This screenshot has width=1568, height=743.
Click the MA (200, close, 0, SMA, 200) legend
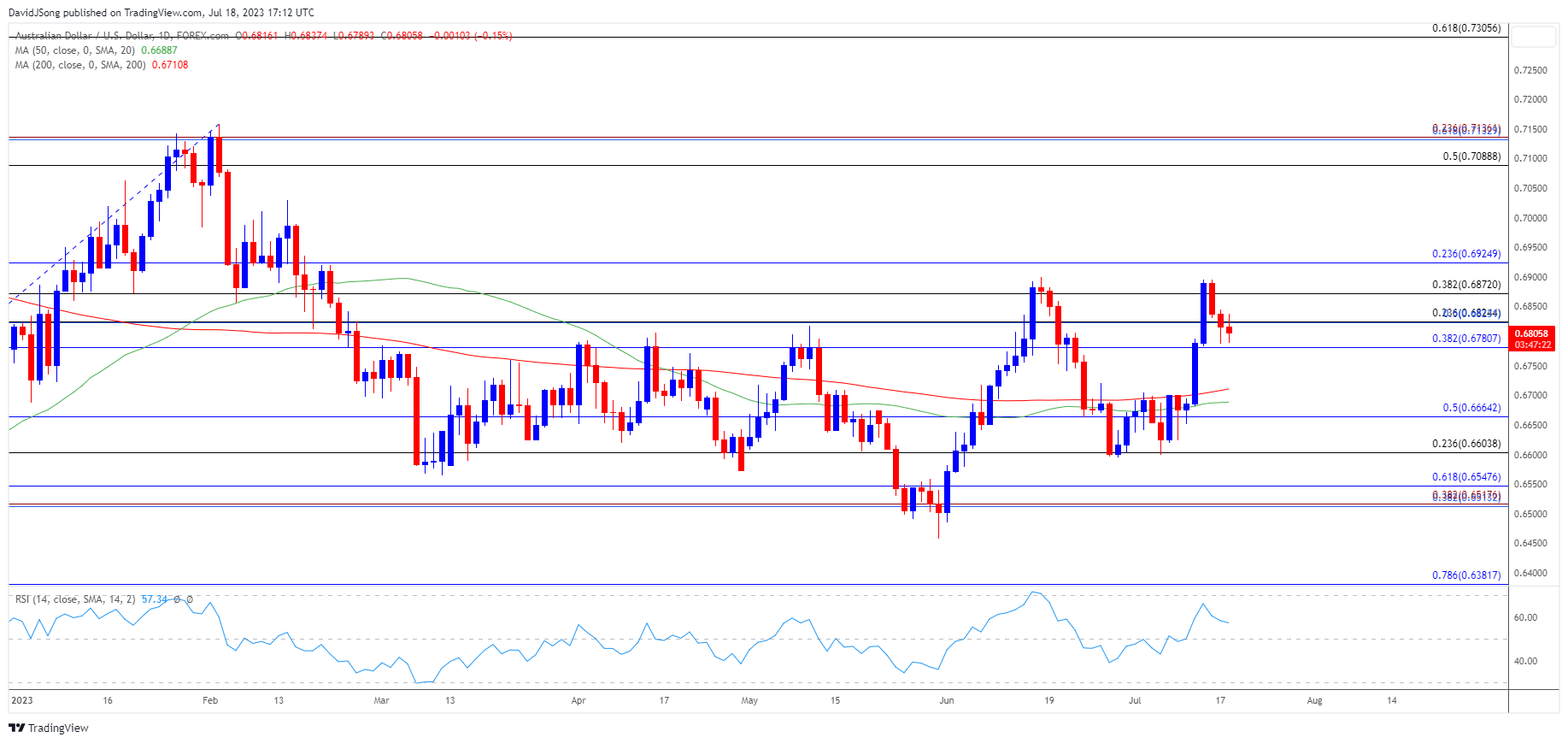80,65
